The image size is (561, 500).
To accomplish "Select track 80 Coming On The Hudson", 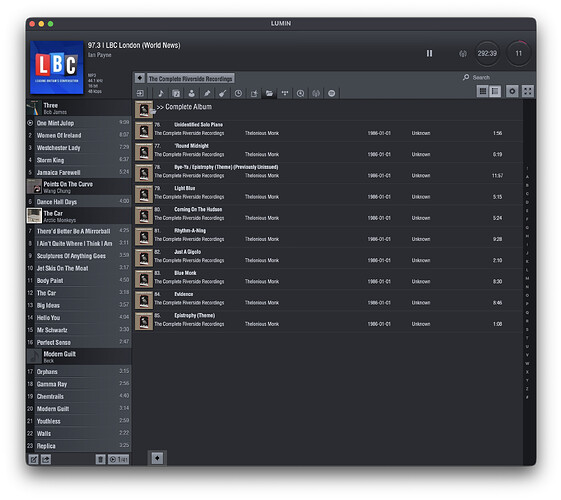I will (x=328, y=214).
